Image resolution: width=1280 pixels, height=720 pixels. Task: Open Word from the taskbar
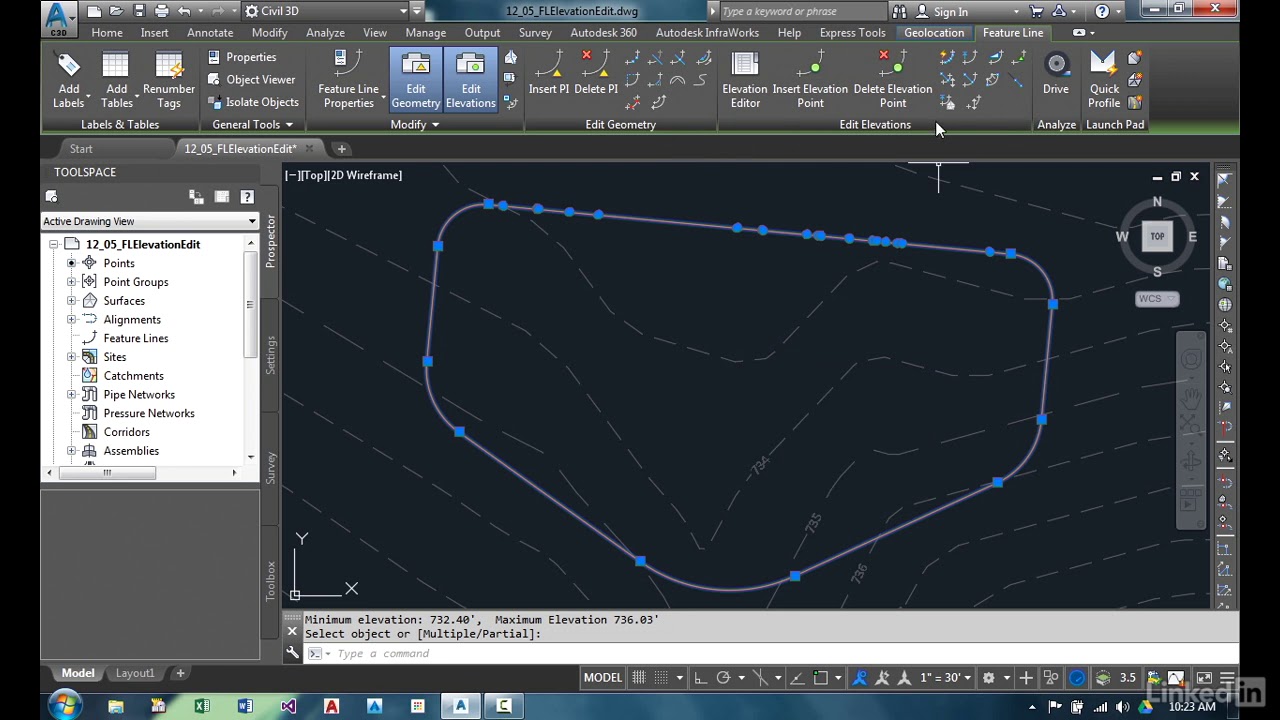click(x=245, y=706)
